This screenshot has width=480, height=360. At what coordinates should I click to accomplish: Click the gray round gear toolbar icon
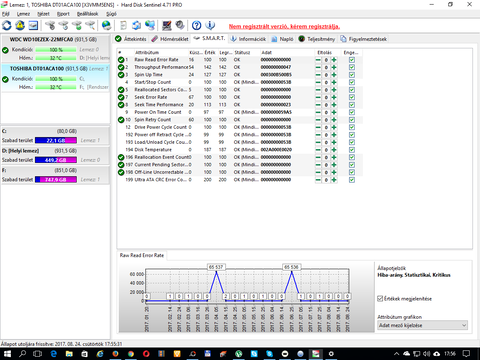click(x=180, y=25)
